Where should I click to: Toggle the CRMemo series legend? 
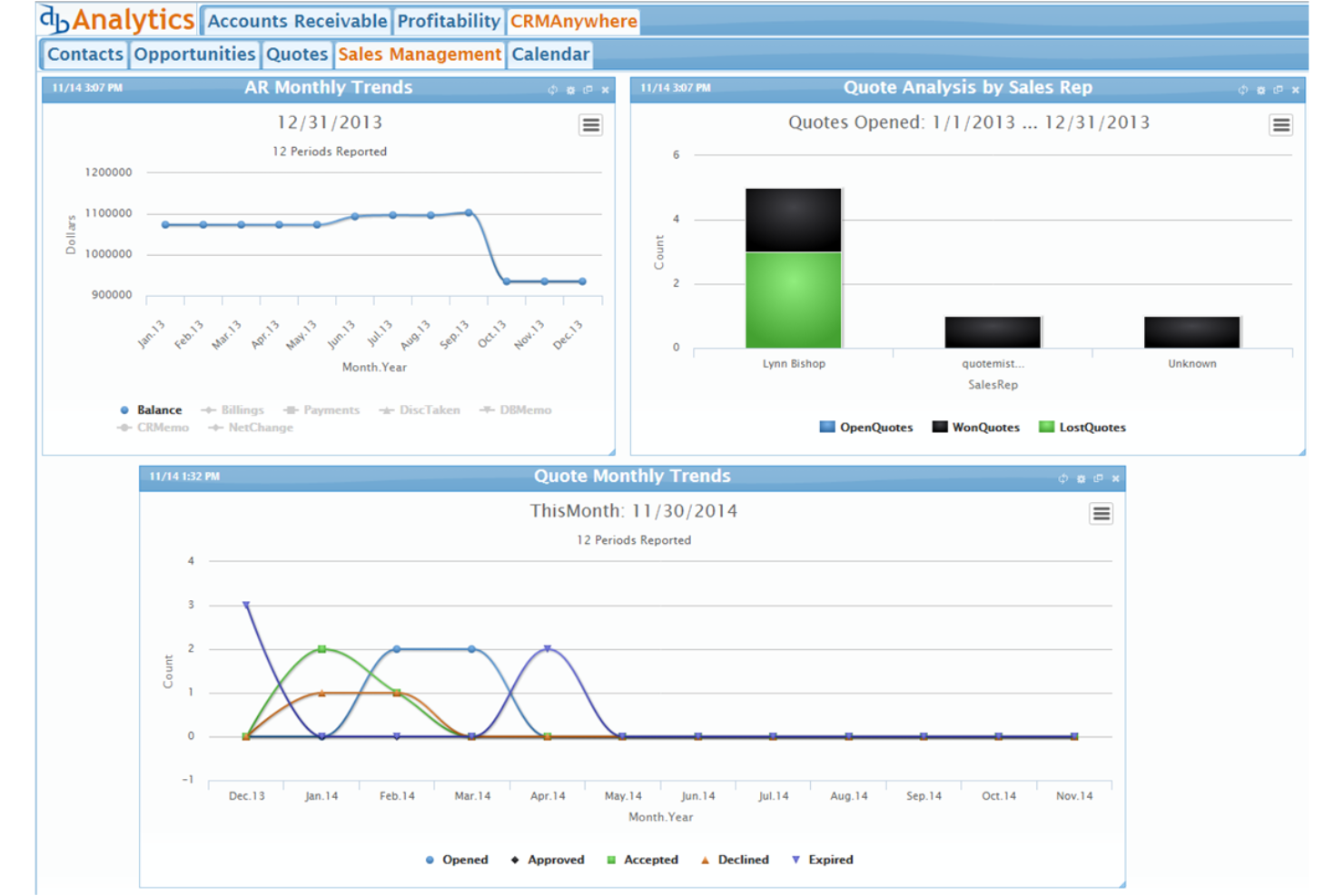153,428
